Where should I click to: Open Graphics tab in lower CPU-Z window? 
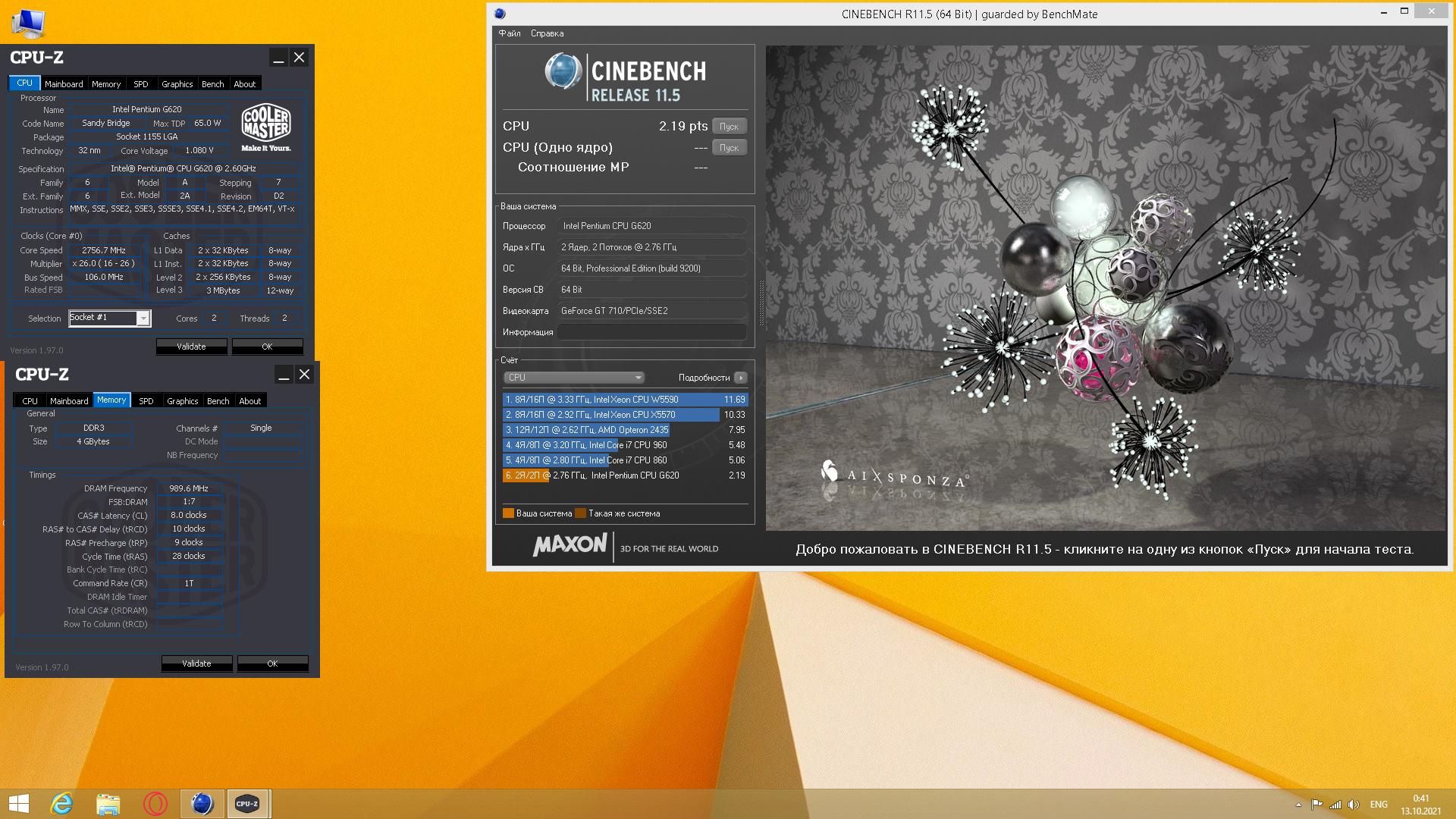point(183,401)
